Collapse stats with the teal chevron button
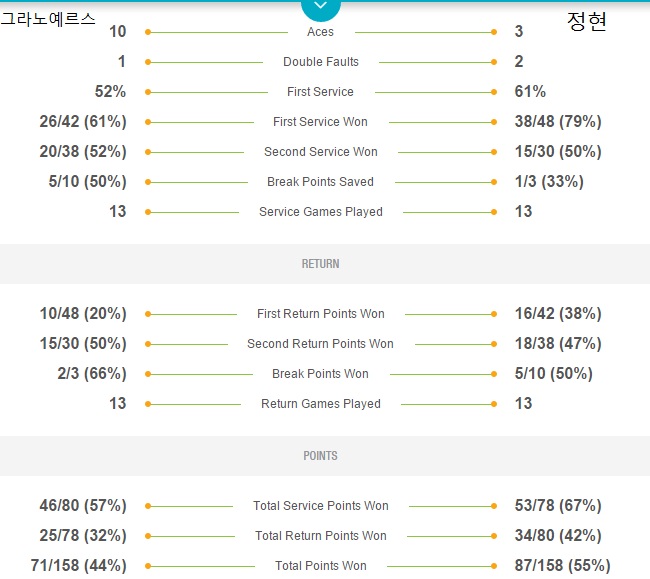Screen dimensions: 650x579 pos(320,9)
